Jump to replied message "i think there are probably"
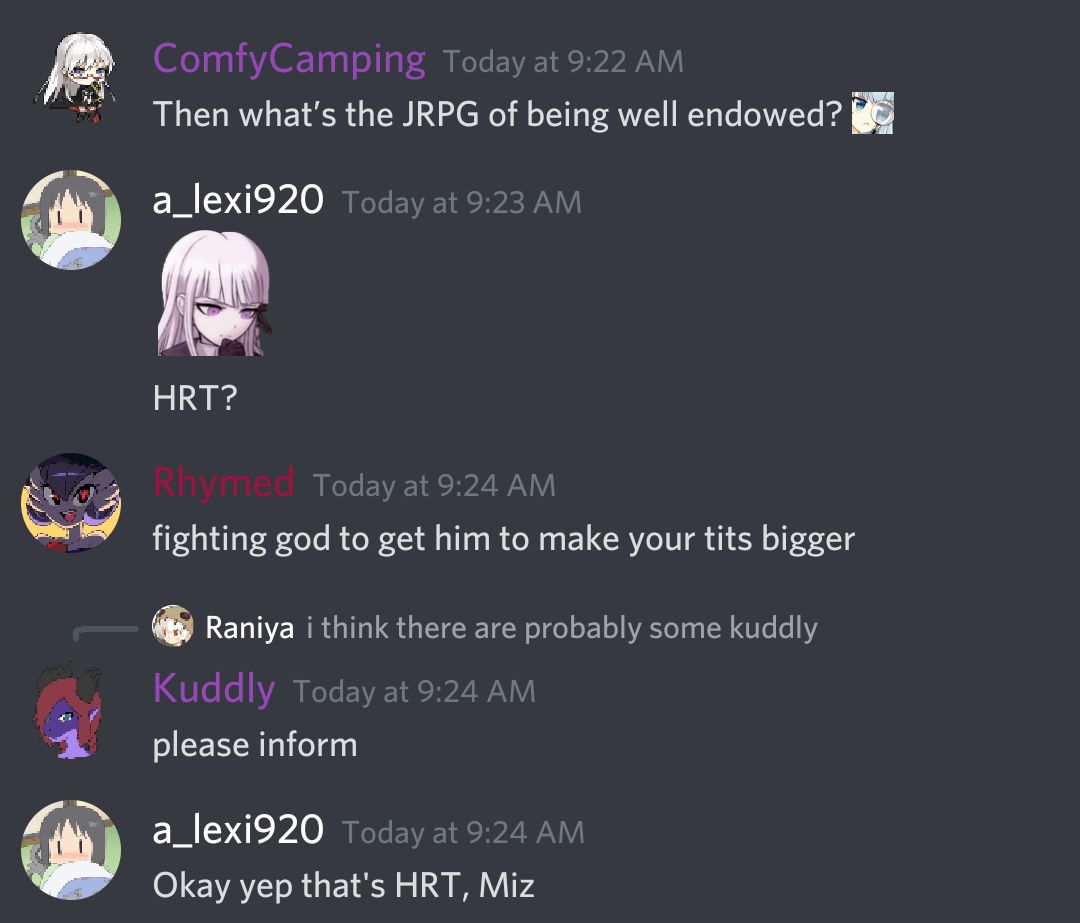 tap(562, 628)
